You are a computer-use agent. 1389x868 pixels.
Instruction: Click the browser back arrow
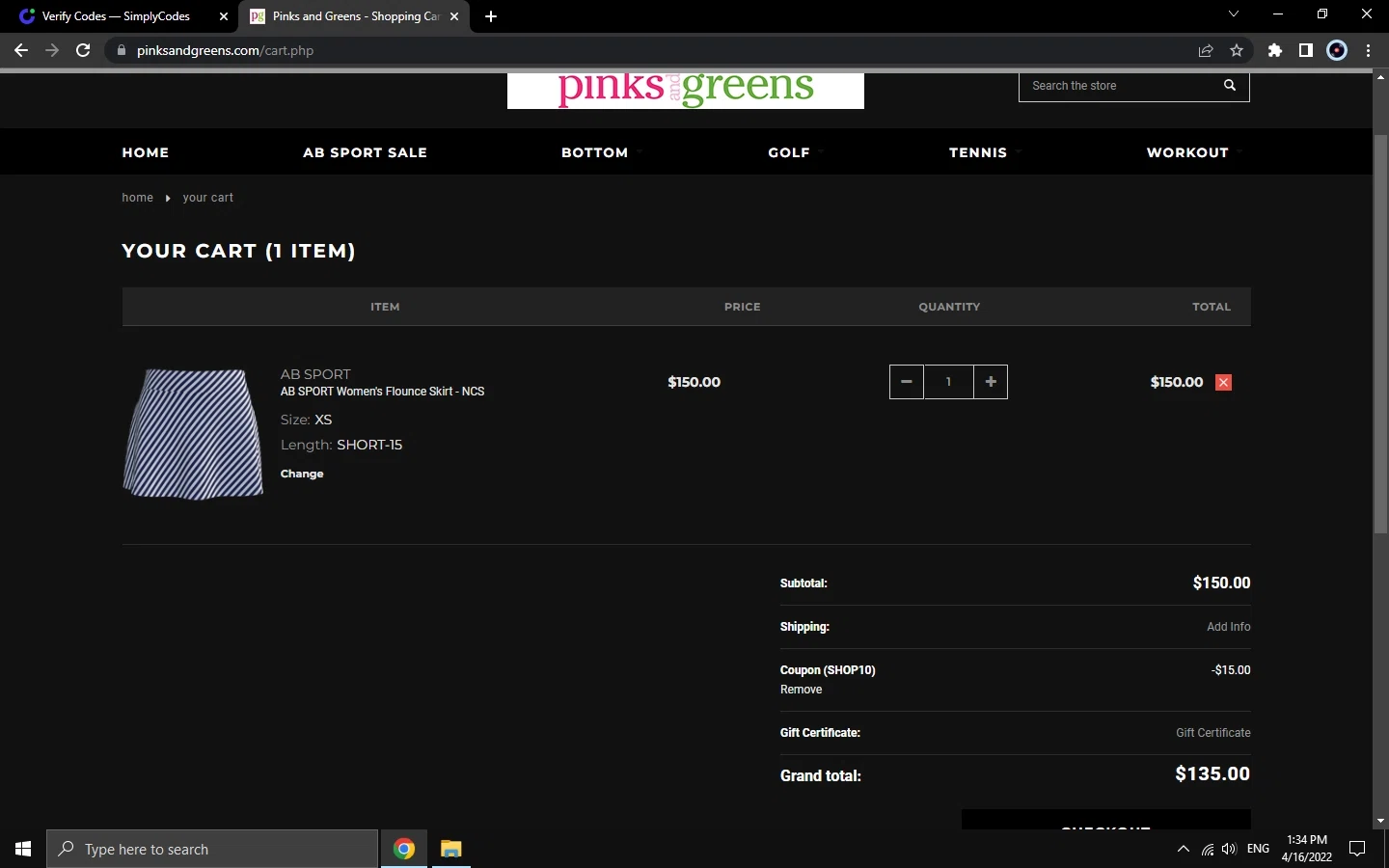(21, 50)
